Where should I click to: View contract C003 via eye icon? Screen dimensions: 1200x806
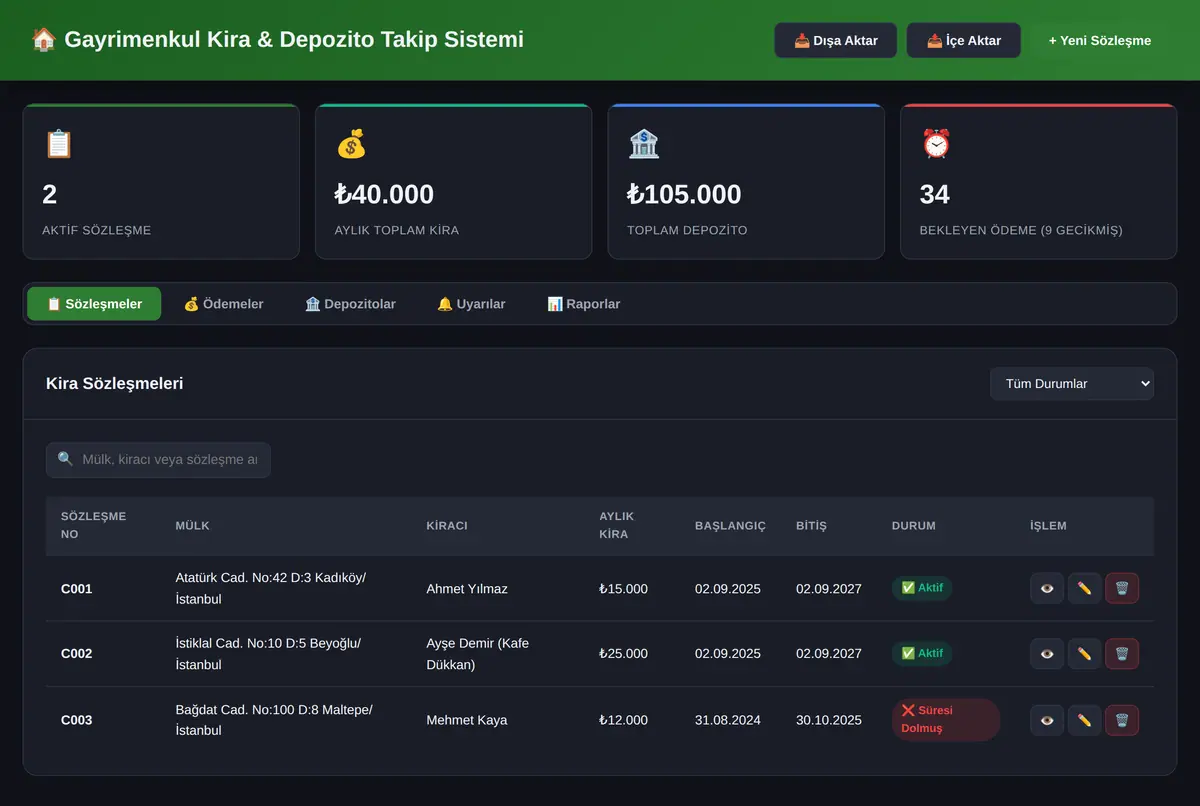click(x=1047, y=720)
